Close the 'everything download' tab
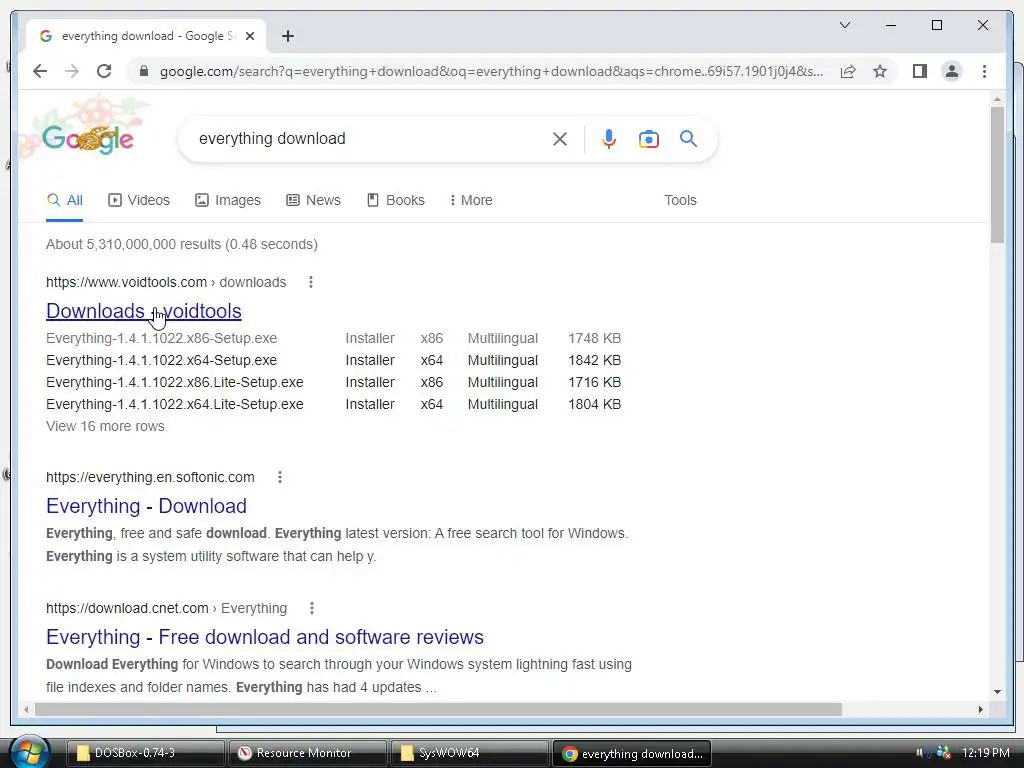The height and width of the screenshot is (768, 1024). point(249,36)
